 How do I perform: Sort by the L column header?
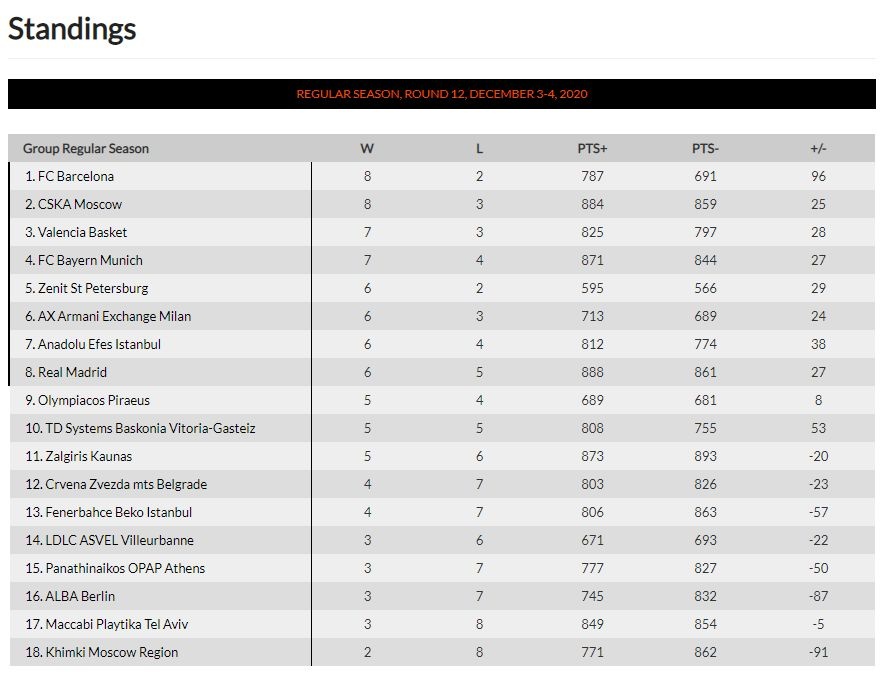[x=479, y=149]
